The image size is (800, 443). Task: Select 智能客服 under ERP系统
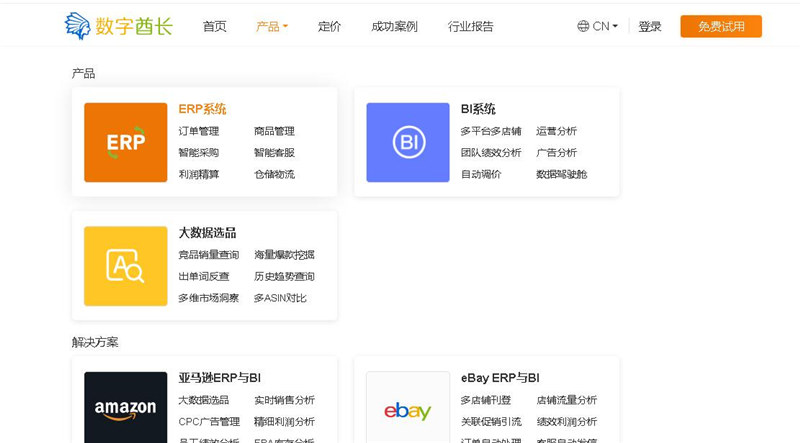point(274,153)
